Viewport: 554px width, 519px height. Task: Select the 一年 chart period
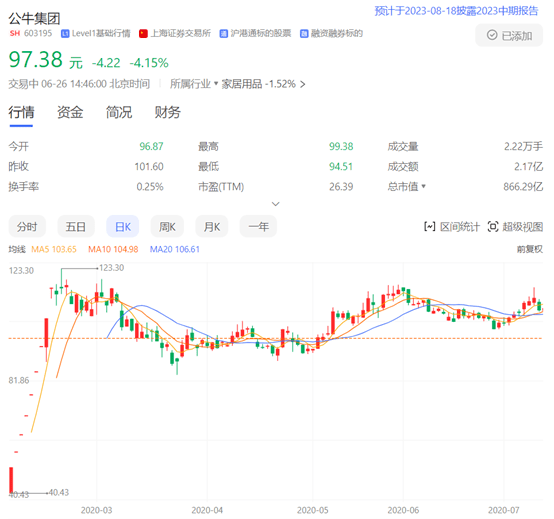[x=258, y=226]
